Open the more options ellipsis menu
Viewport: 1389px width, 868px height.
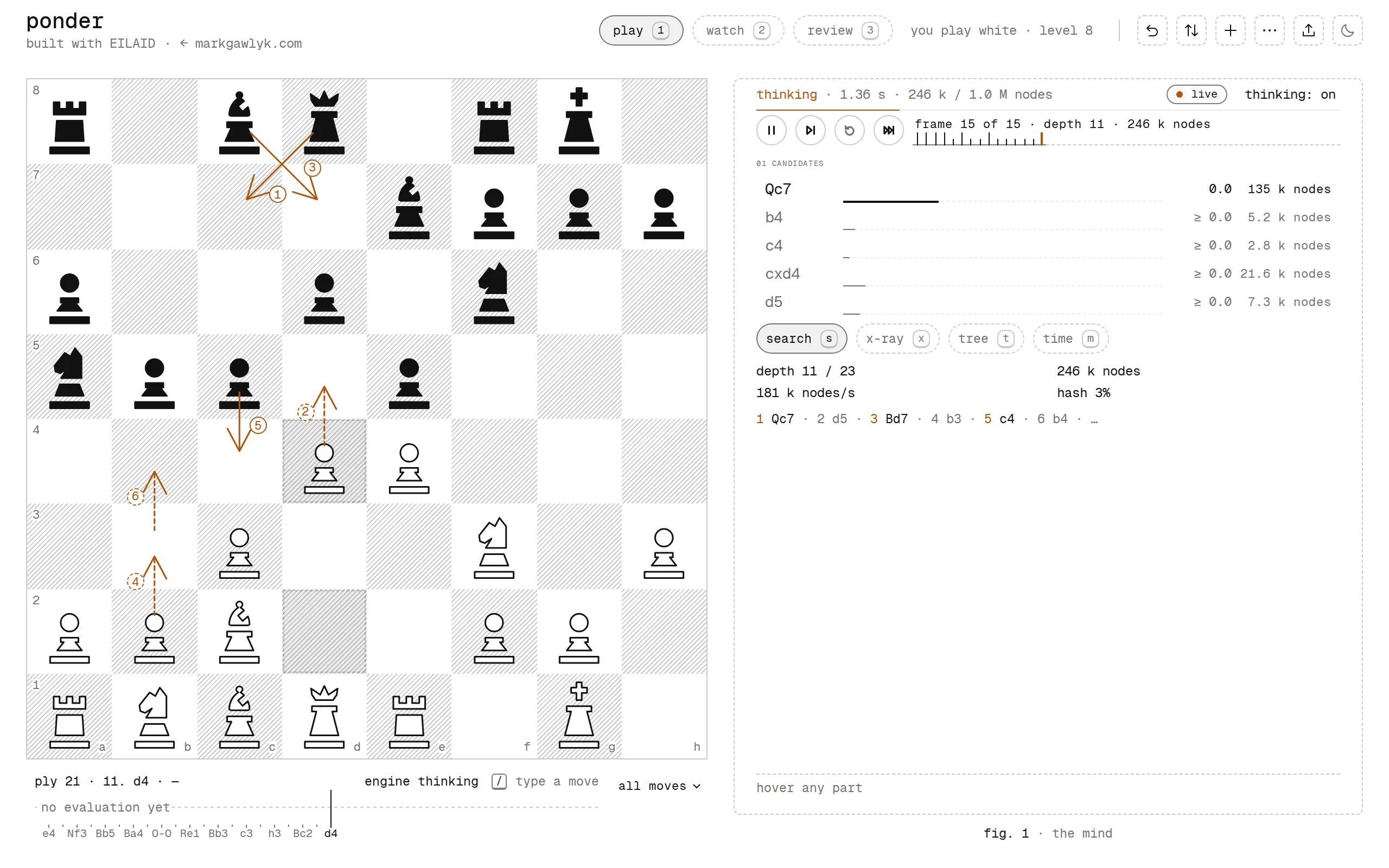tap(1269, 30)
